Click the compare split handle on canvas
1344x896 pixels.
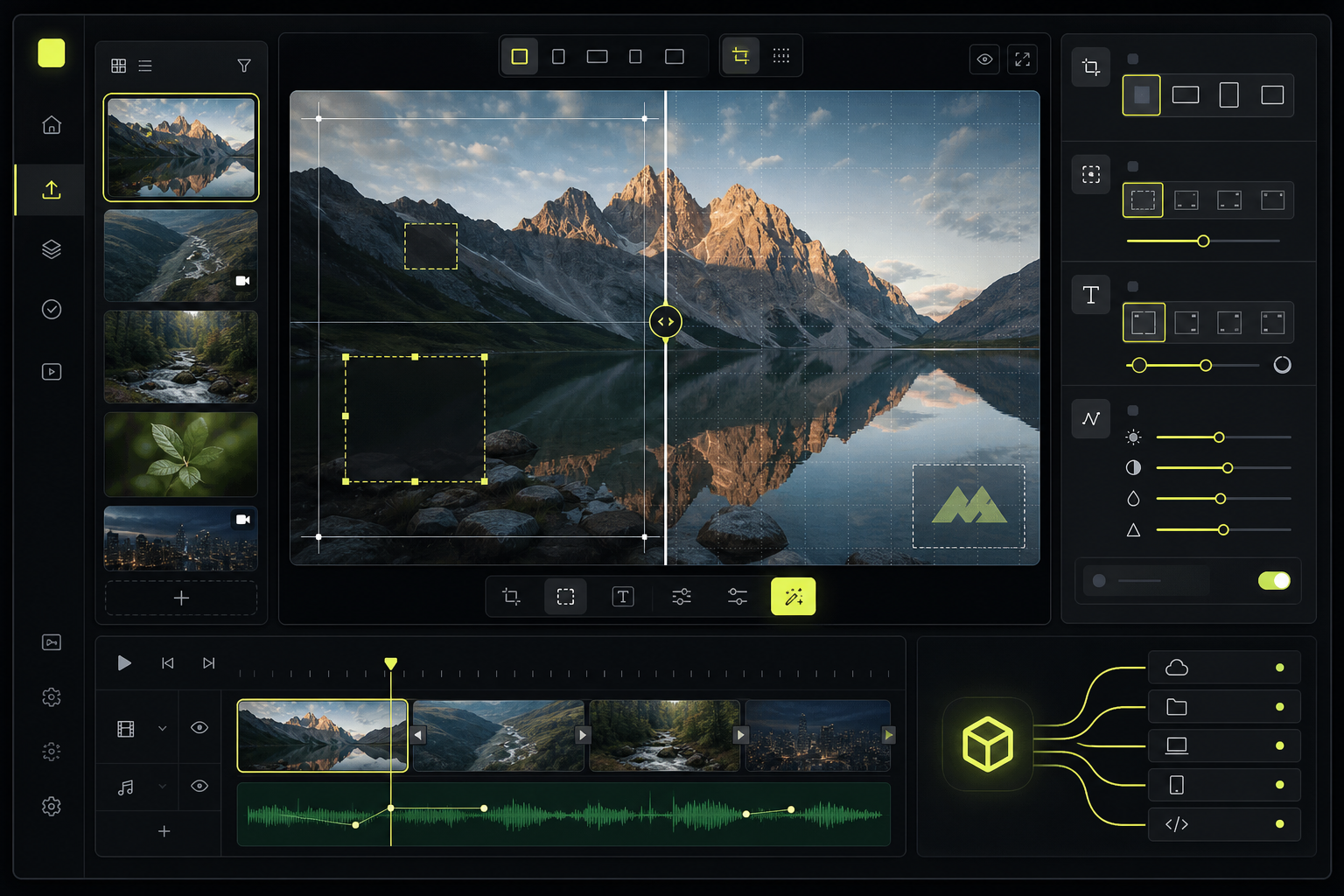coord(666,322)
